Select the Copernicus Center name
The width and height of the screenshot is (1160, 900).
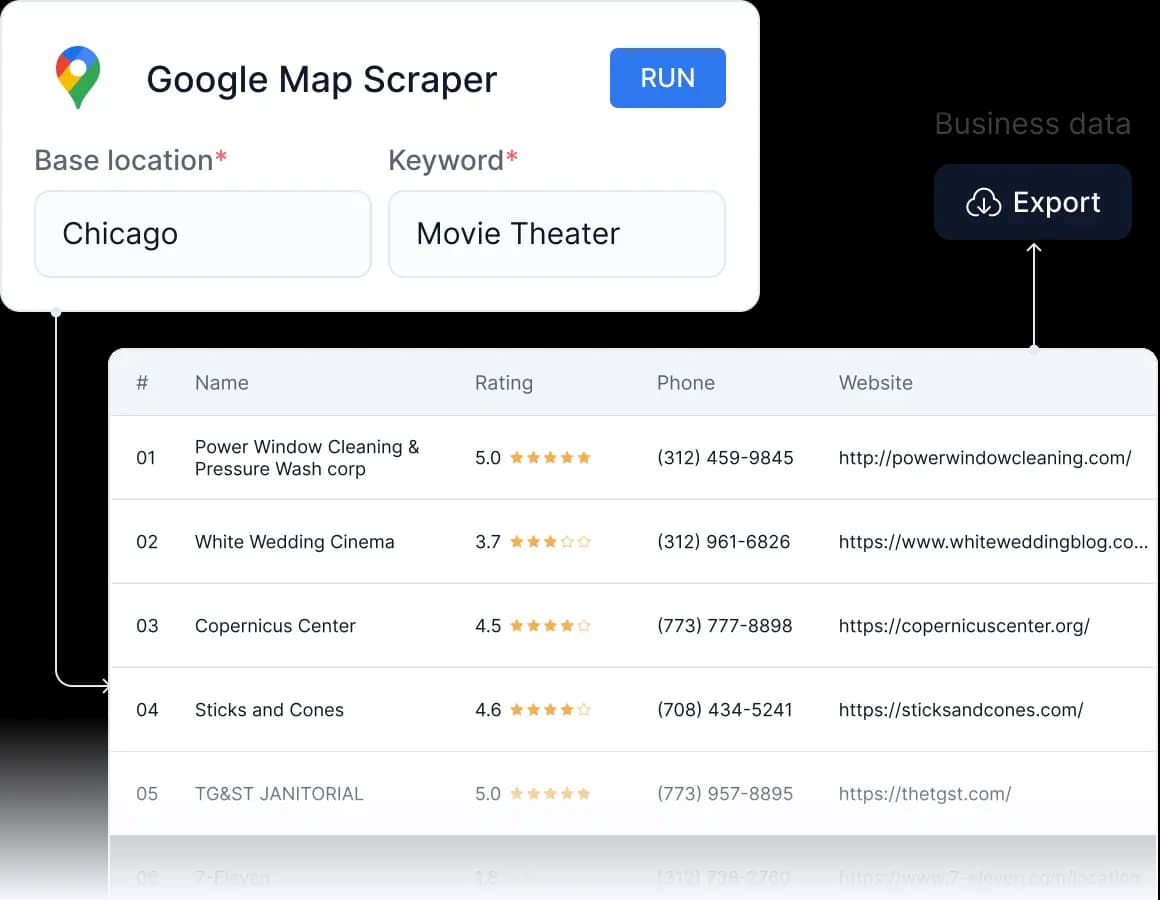pyautogui.click(x=275, y=626)
